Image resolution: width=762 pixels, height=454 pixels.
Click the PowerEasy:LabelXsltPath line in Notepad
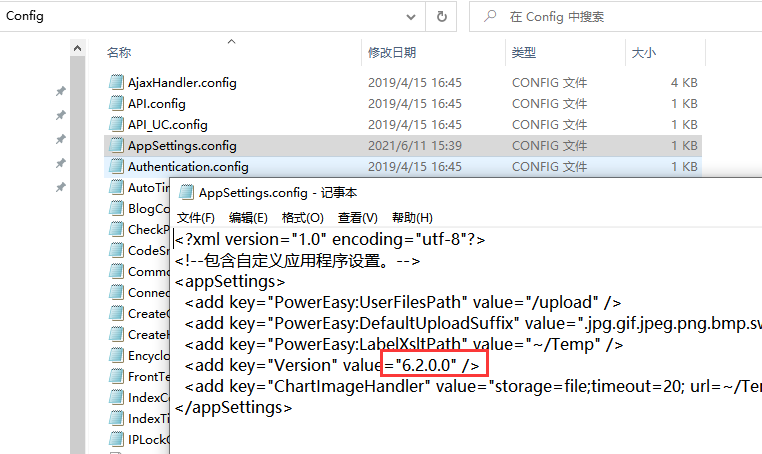click(404, 344)
